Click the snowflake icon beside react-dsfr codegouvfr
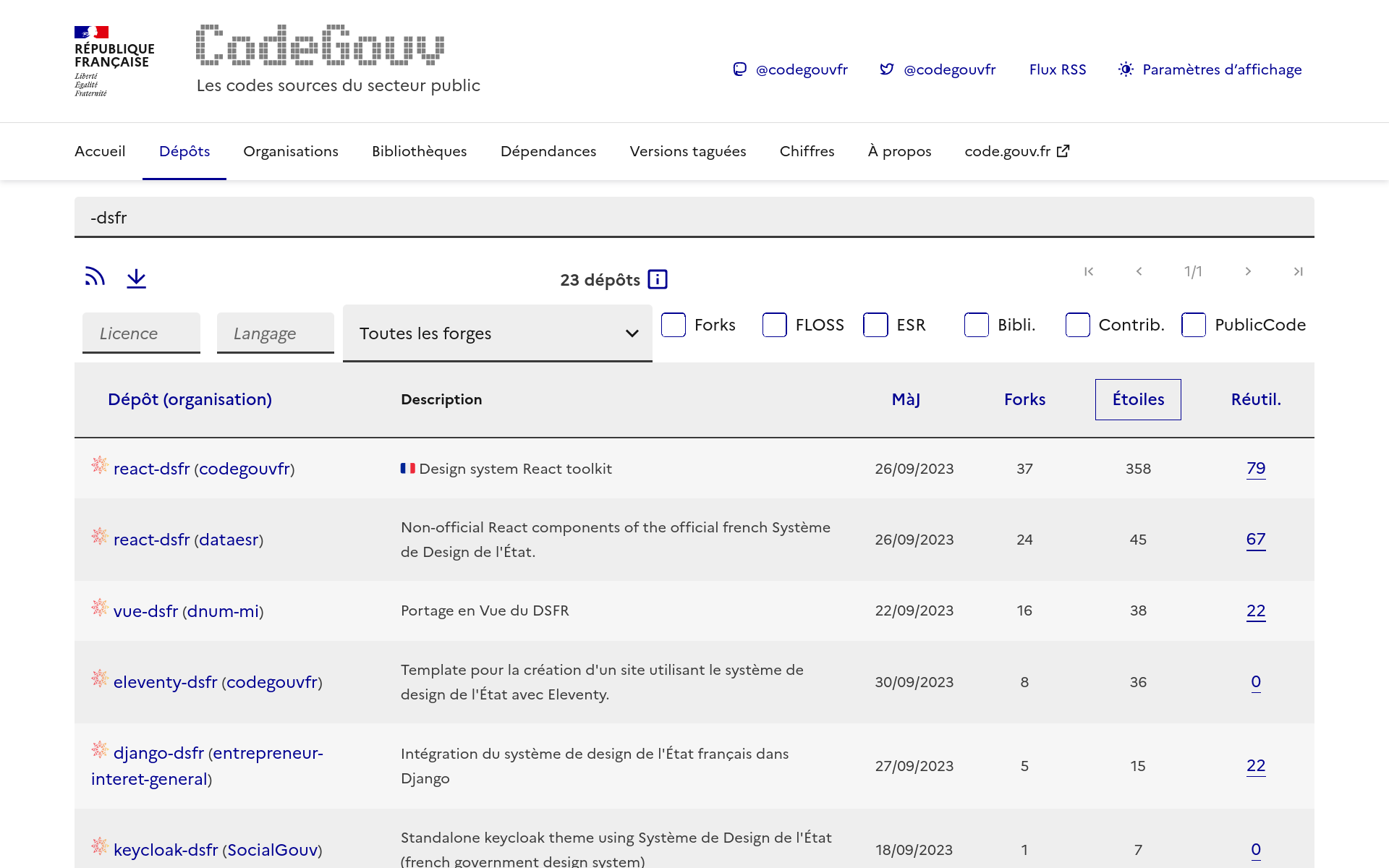This screenshot has width=1389, height=868. (100, 464)
